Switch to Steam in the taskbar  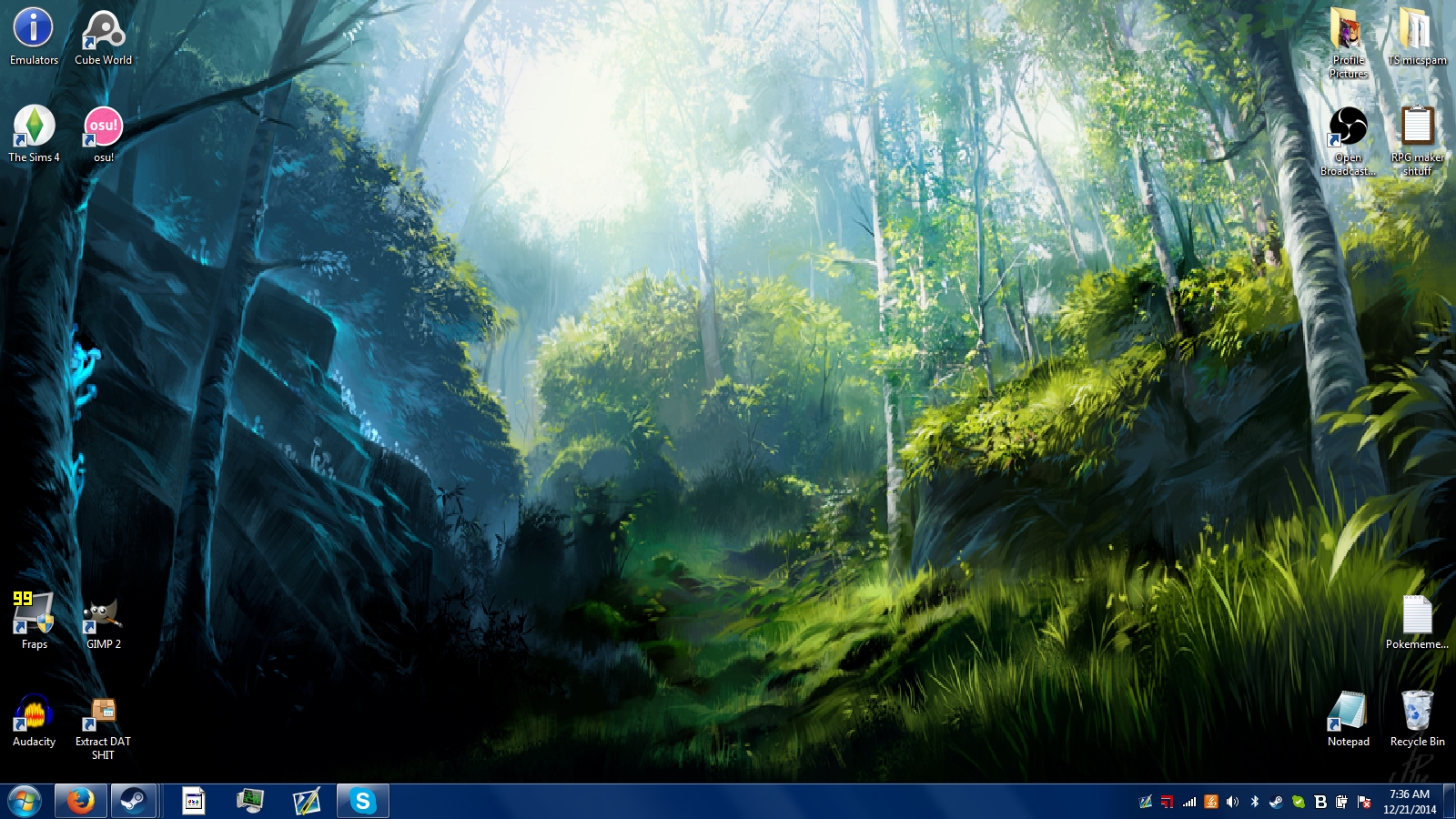pos(134,801)
